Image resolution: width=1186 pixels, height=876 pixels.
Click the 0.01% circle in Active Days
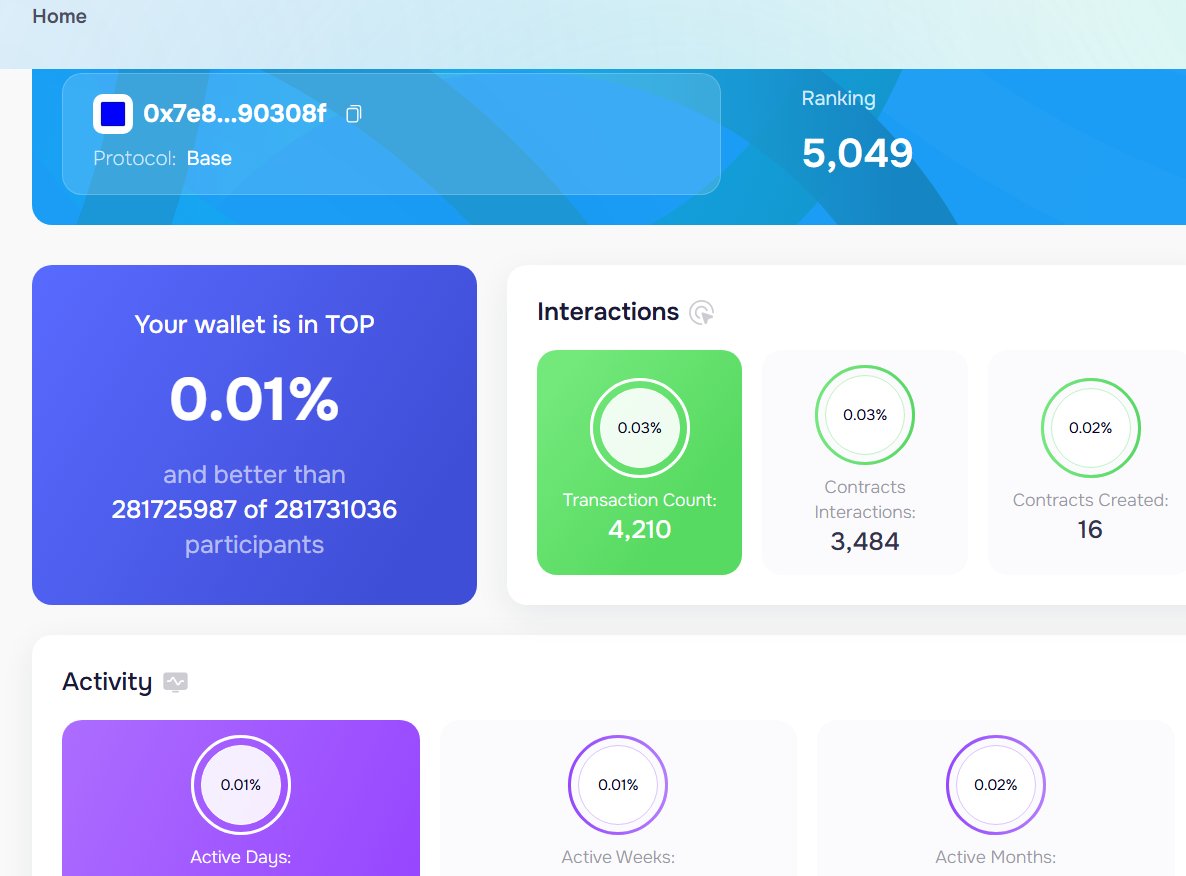241,784
